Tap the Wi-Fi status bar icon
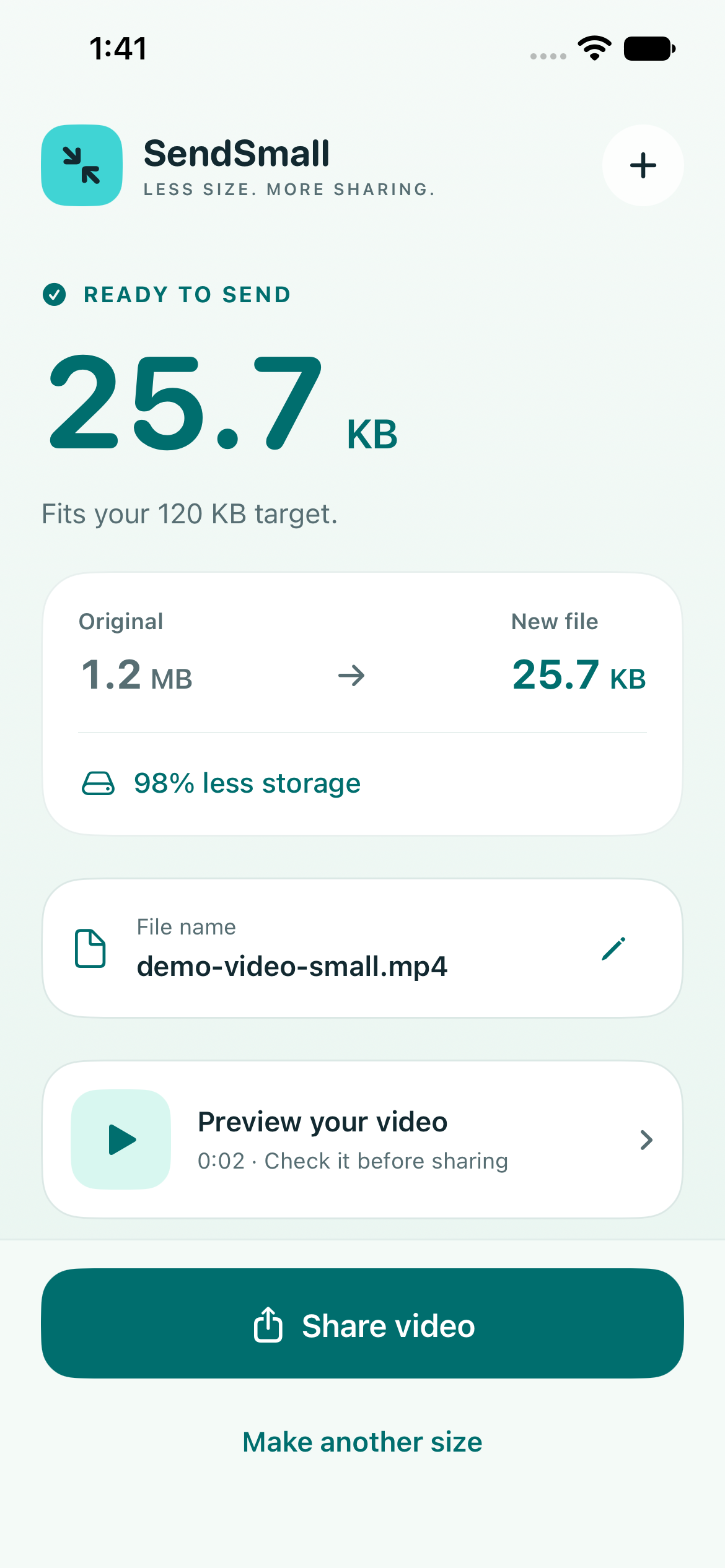 (594, 48)
